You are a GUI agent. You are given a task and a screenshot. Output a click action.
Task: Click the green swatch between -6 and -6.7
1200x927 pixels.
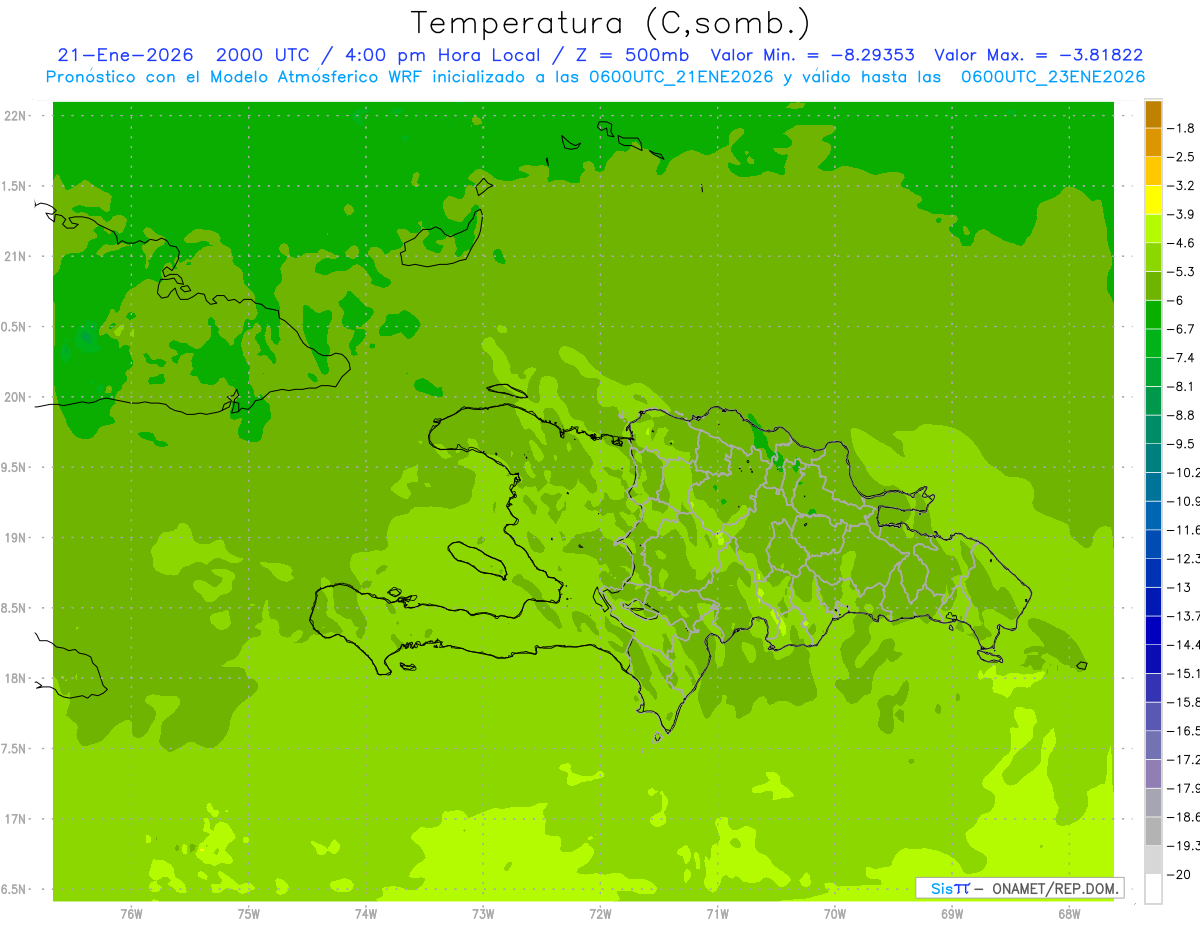[1153, 315]
